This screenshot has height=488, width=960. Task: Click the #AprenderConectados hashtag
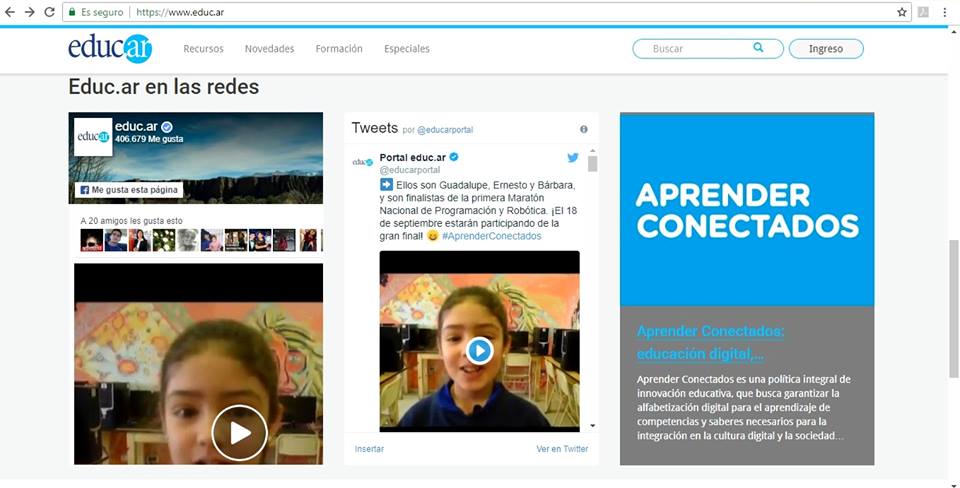[x=492, y=236]
